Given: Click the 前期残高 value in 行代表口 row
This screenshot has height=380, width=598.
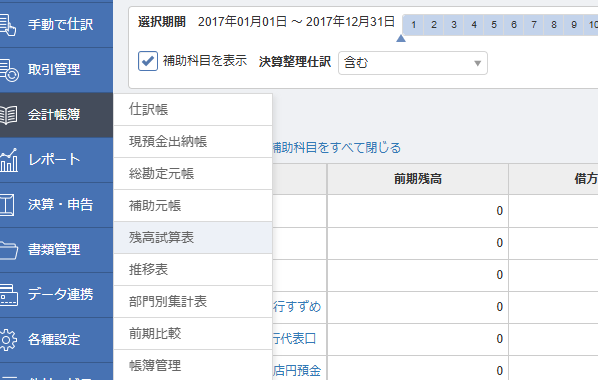Looking at the screenshot, I should [500, 339].
